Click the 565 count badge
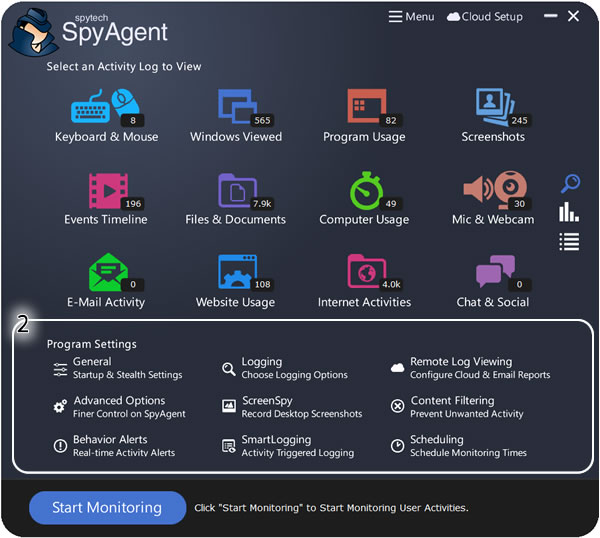600x538 pixels. 262,121
